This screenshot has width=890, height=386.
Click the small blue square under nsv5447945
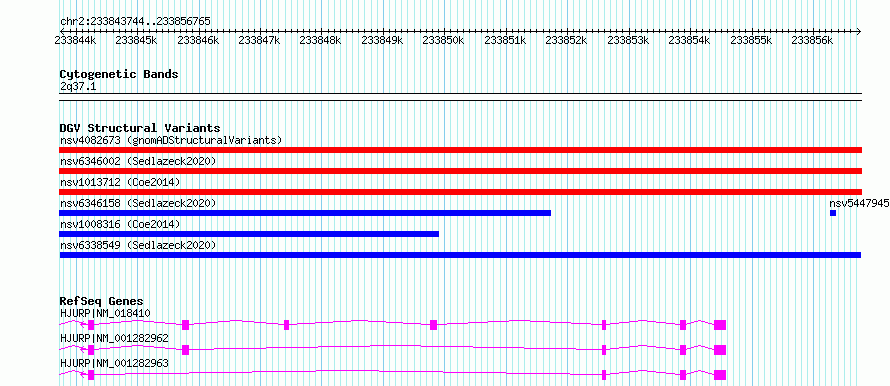tap(833, 213)
